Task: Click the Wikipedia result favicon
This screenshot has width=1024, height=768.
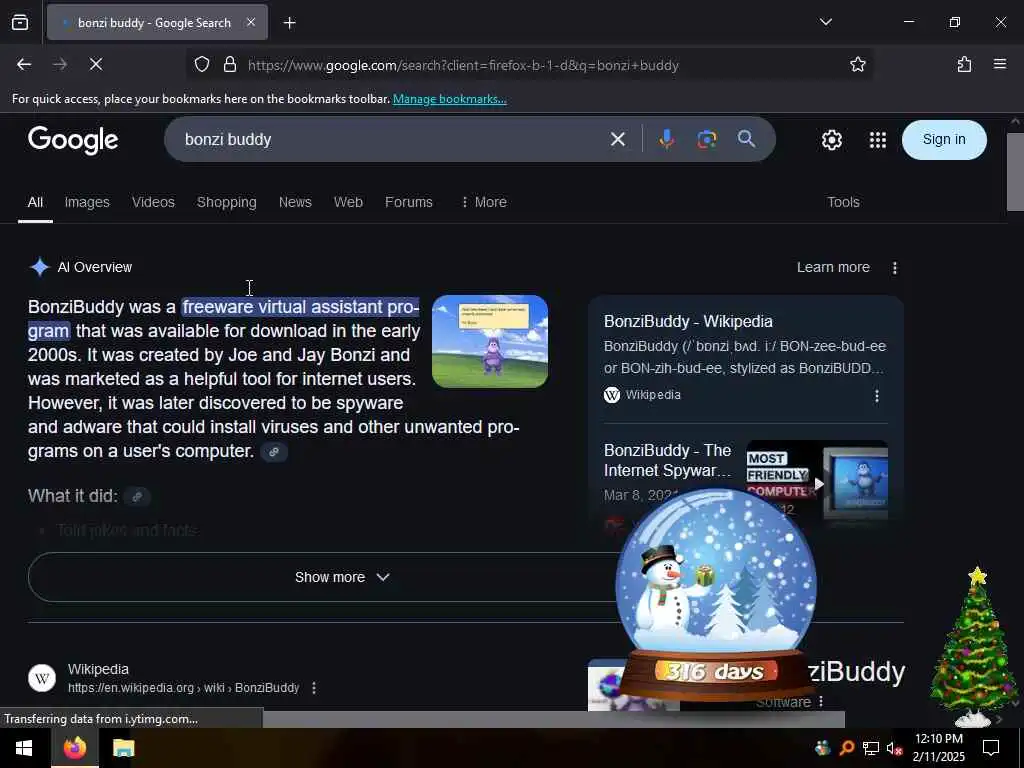Action: pos(42,678)
